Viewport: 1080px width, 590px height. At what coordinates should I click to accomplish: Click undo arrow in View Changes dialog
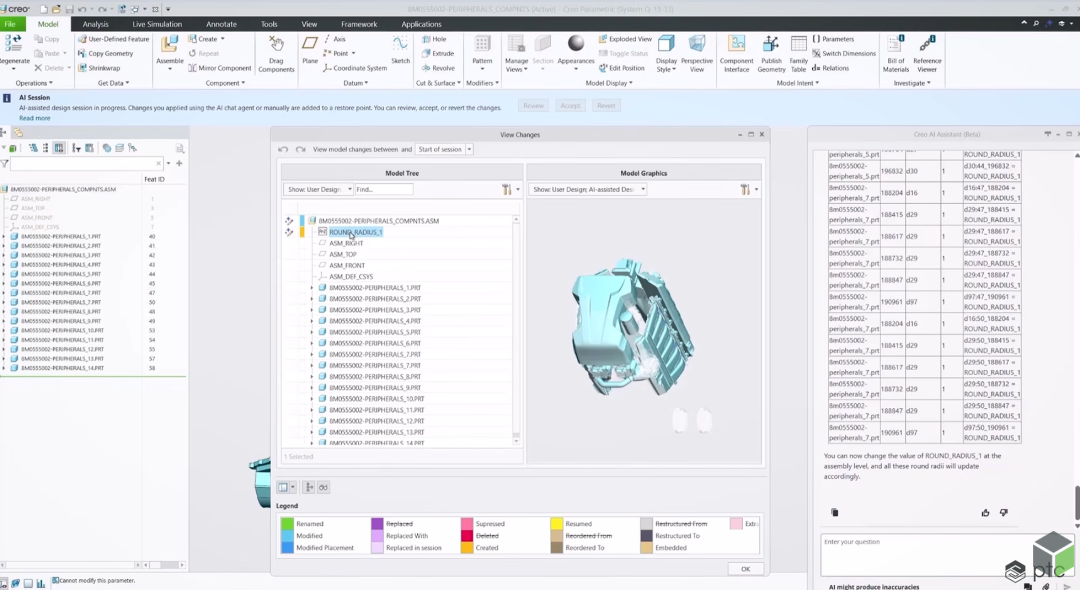click(283, 149)
